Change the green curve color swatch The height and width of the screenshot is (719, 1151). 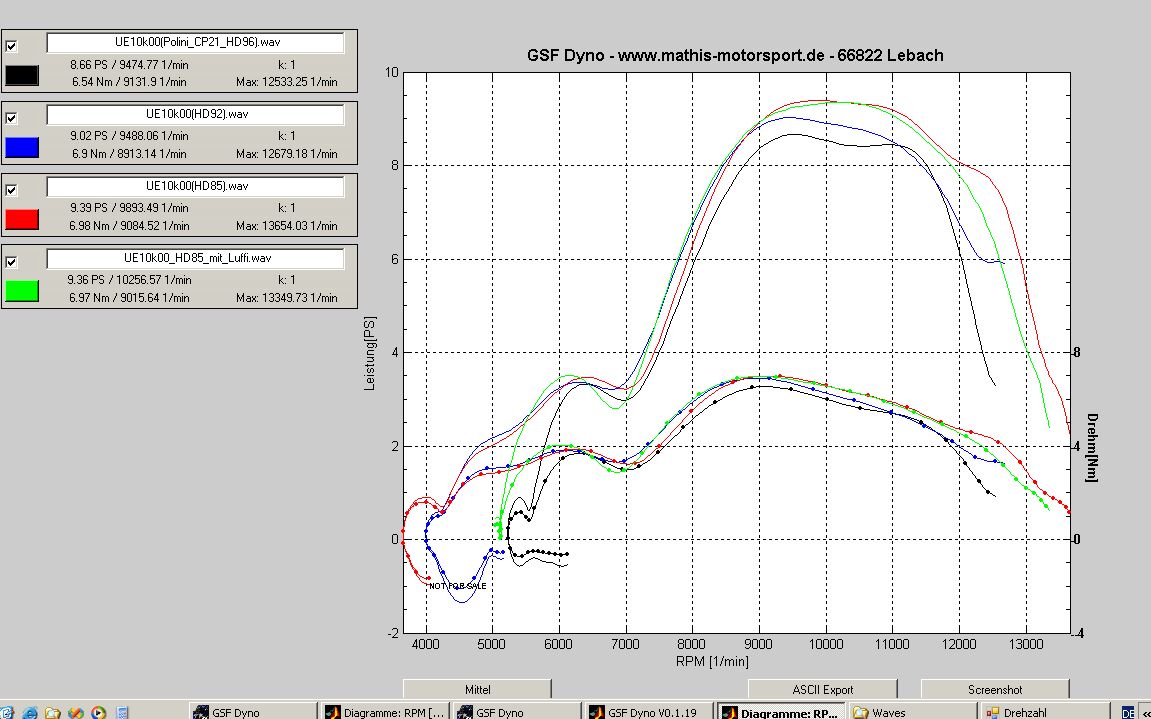click(22, 291)
